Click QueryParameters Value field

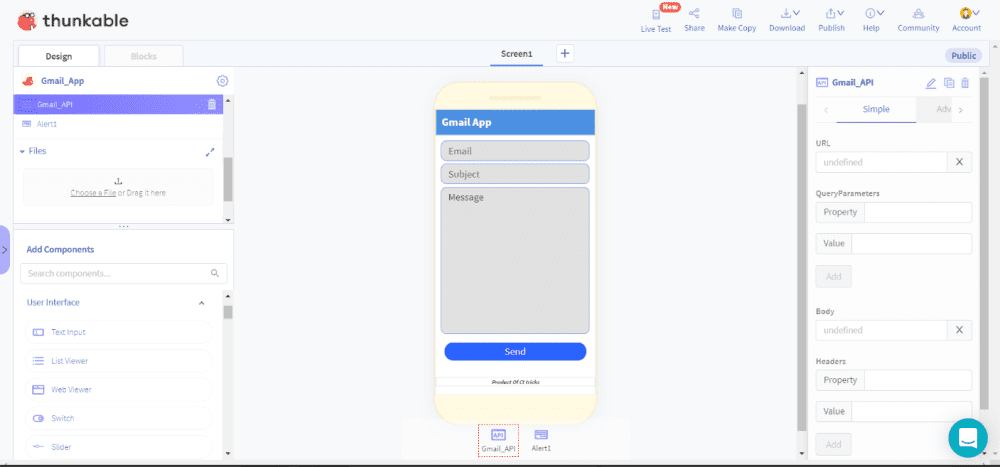point(911,243)
